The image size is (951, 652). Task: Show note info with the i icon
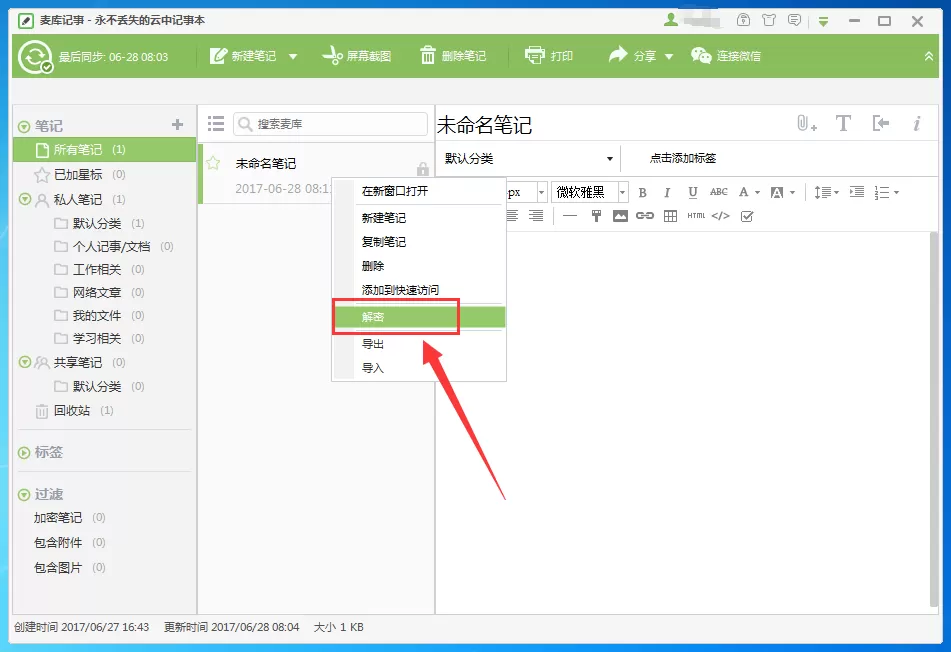917,124
